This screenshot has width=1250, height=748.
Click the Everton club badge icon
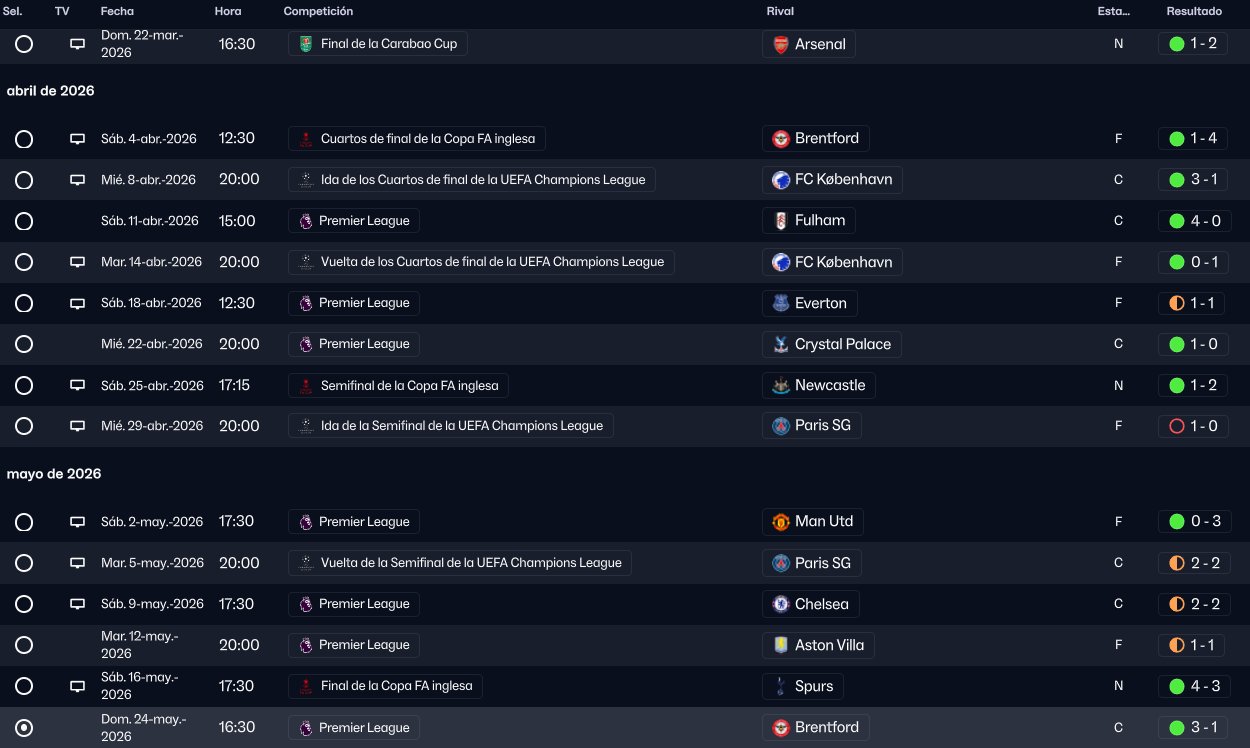point(781,303)
